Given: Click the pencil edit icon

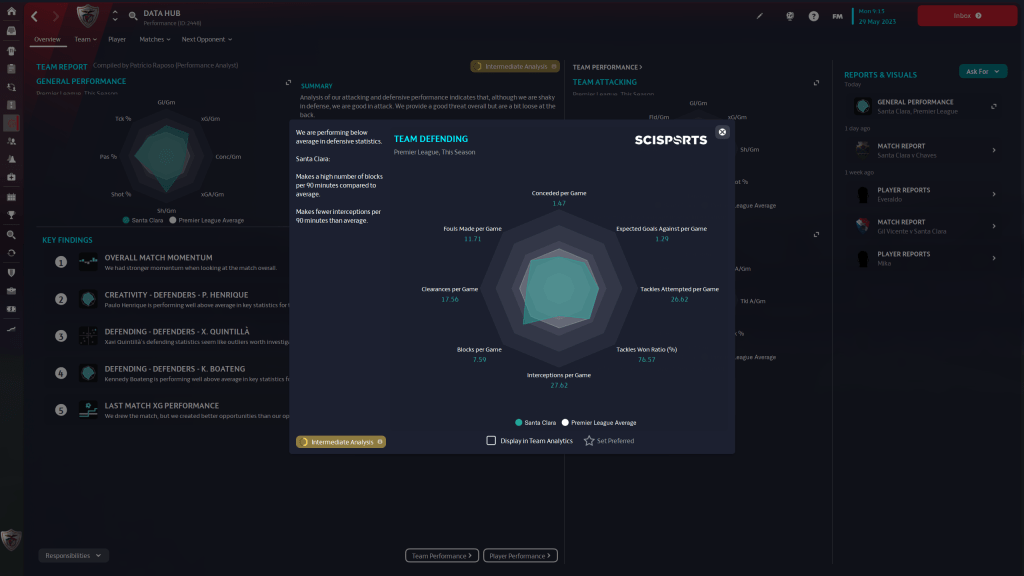Looking at the screenshot, I should coord(760,16).
